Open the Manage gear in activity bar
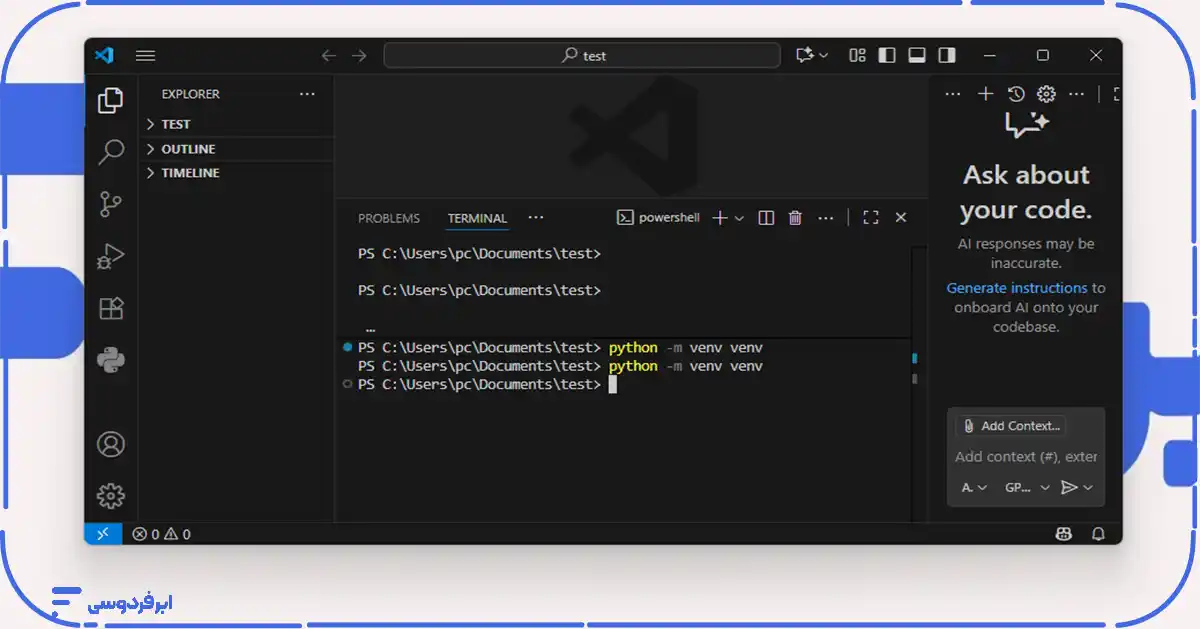 111,495
